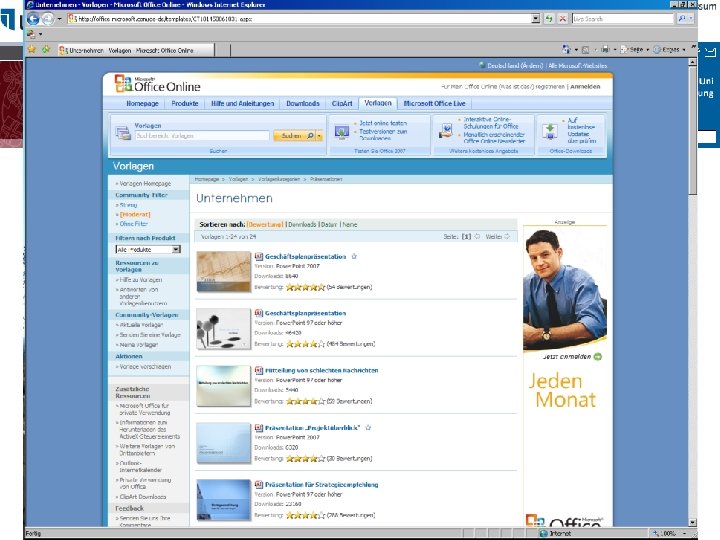This screenshot has width=720, height=540.
Task: Click the training icon beside Interaktive Online-Schulungen
Action: coord(446,130)
